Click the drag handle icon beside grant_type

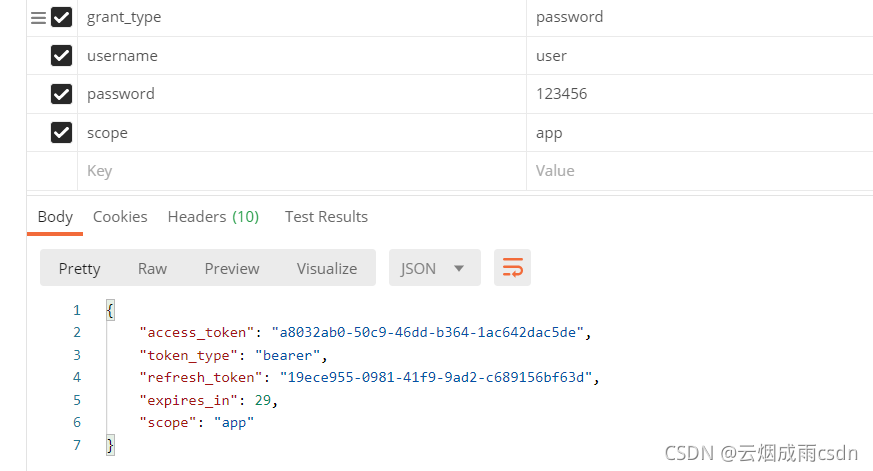38,18
